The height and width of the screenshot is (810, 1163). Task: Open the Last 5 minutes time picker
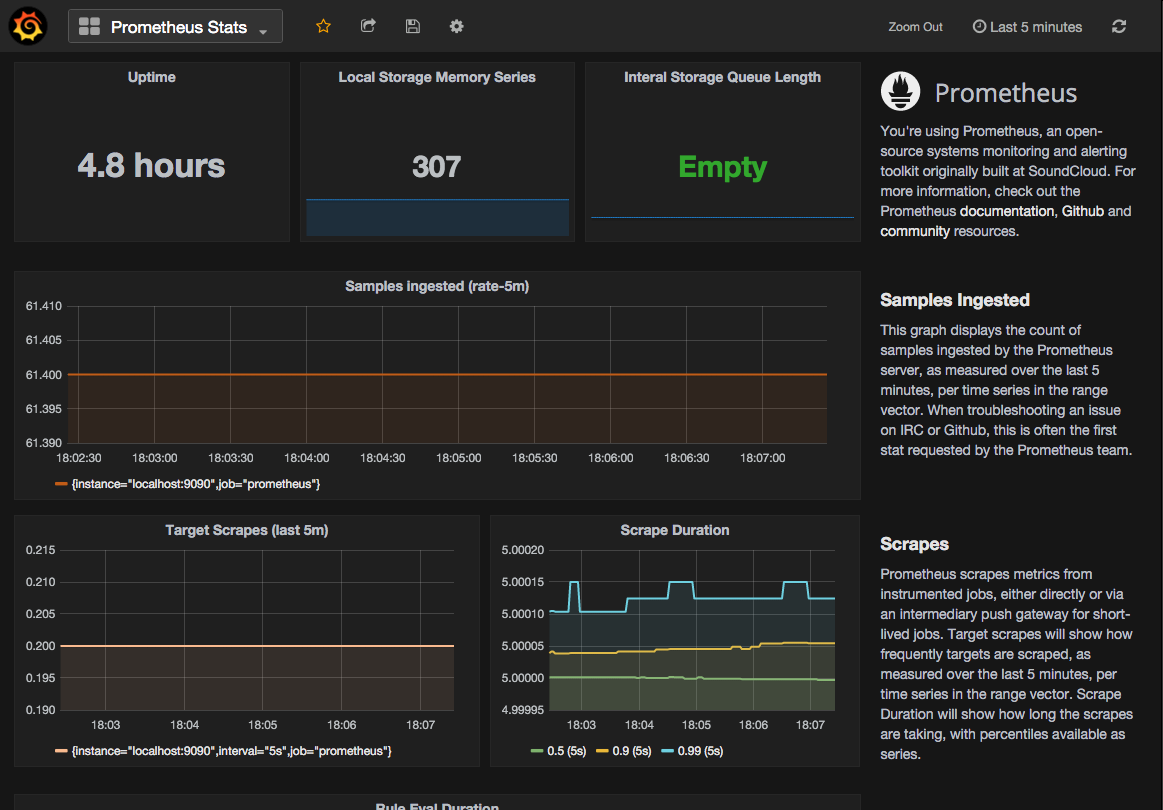click(1027, 27)
